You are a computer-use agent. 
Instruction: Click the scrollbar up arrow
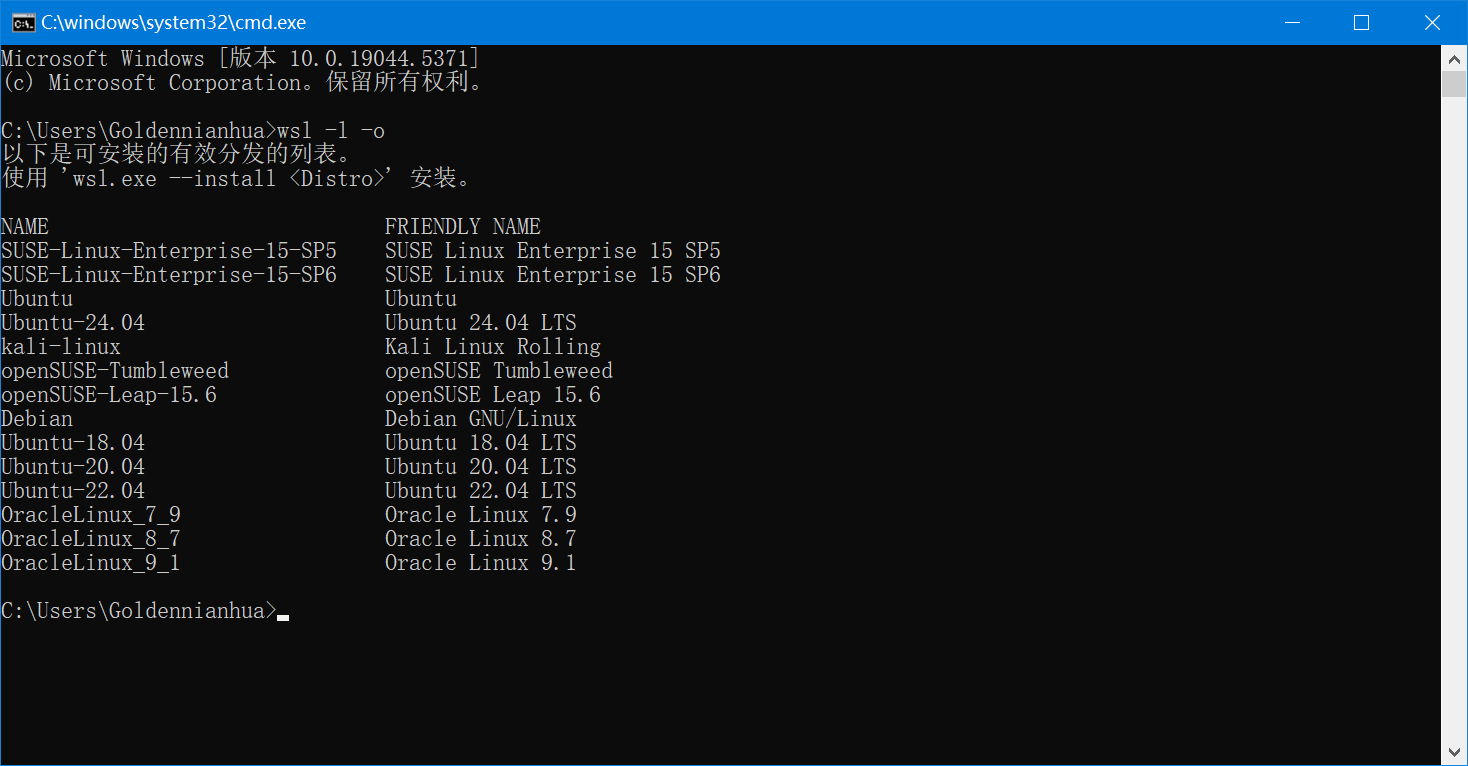point(1454,58)
